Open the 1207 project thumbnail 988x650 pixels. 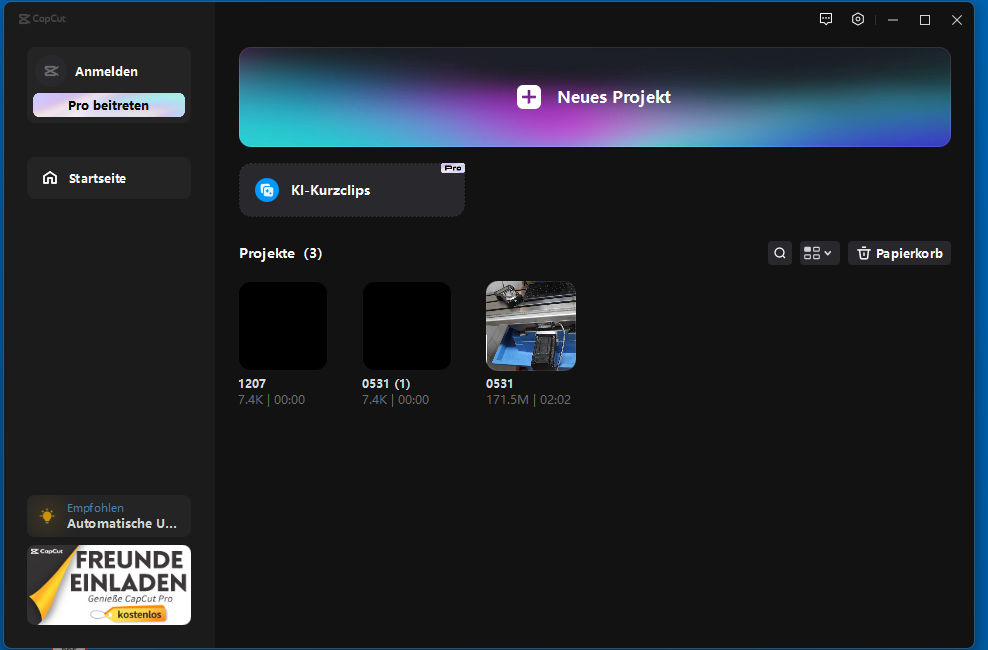pyautogui.click(x=282, y=325)
